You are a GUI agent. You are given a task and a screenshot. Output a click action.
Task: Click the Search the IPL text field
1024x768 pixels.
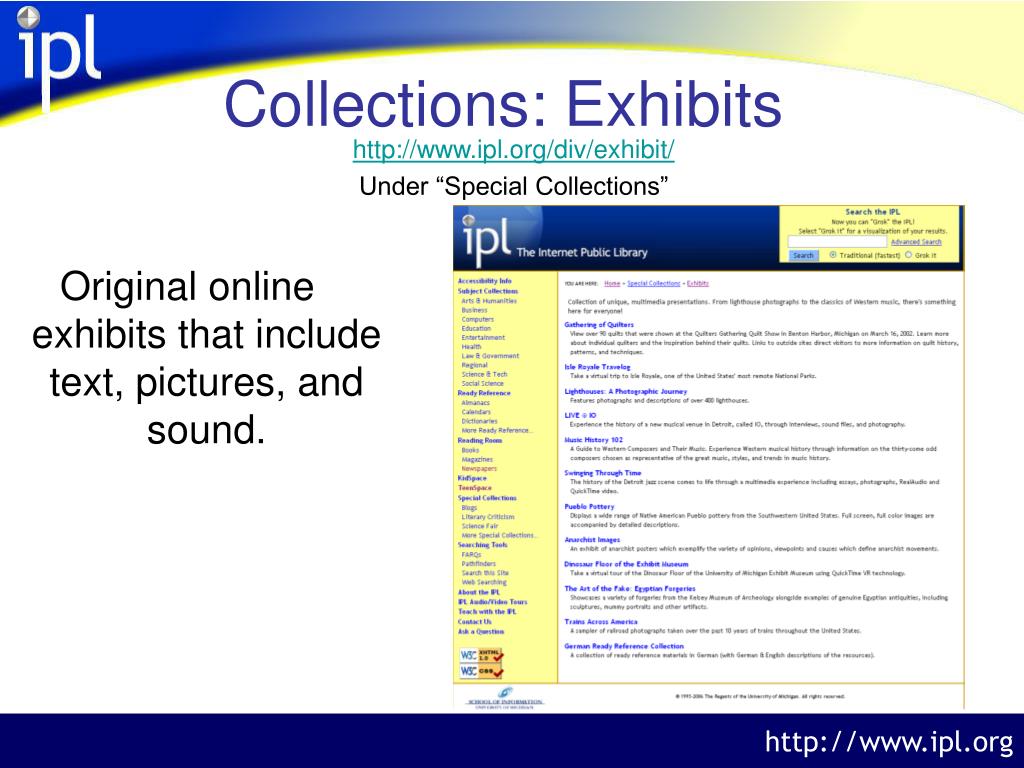[837, 242]
